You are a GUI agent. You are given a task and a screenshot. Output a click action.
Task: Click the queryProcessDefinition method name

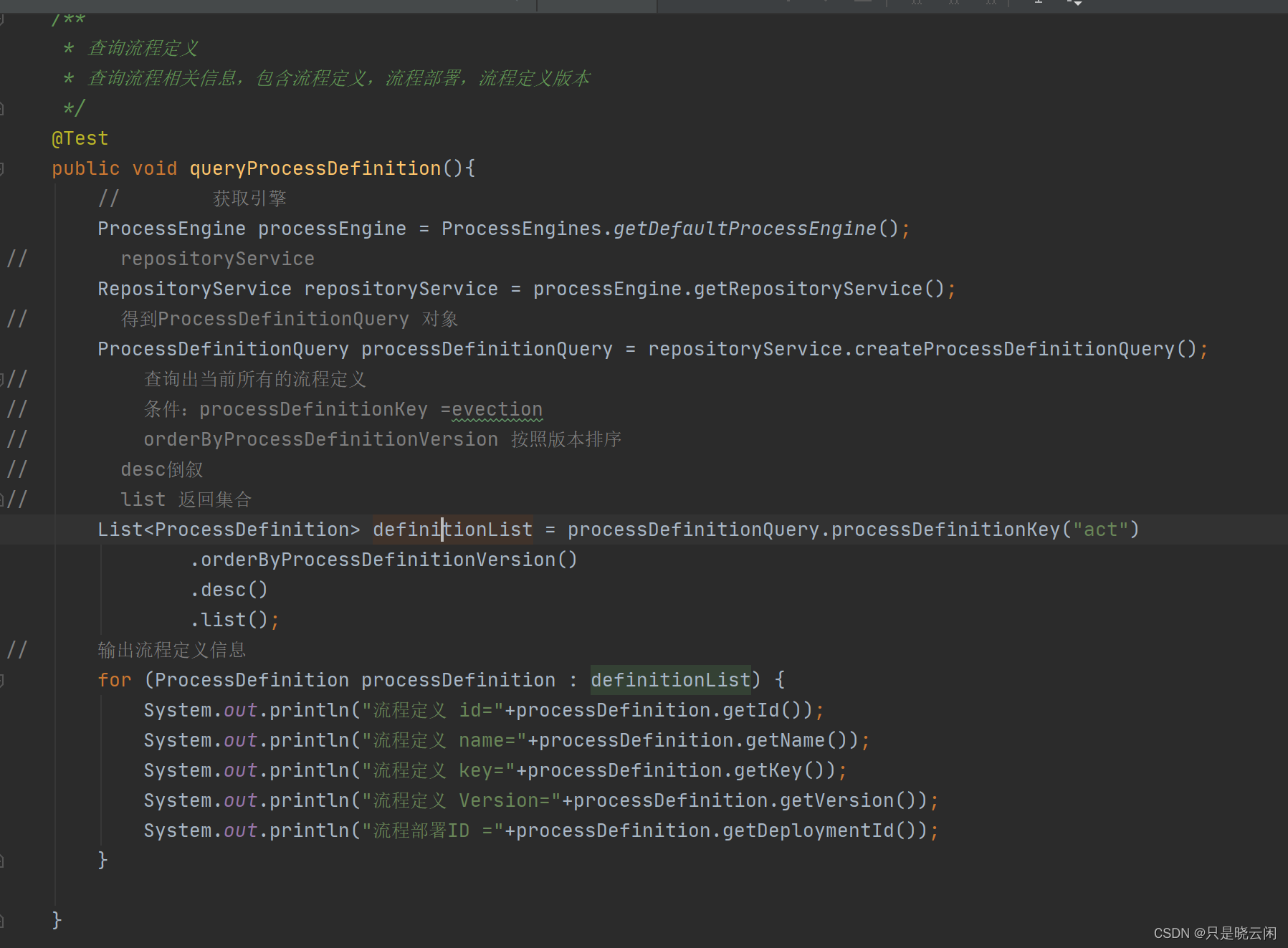pyautogui.click(x=315, y=168)
